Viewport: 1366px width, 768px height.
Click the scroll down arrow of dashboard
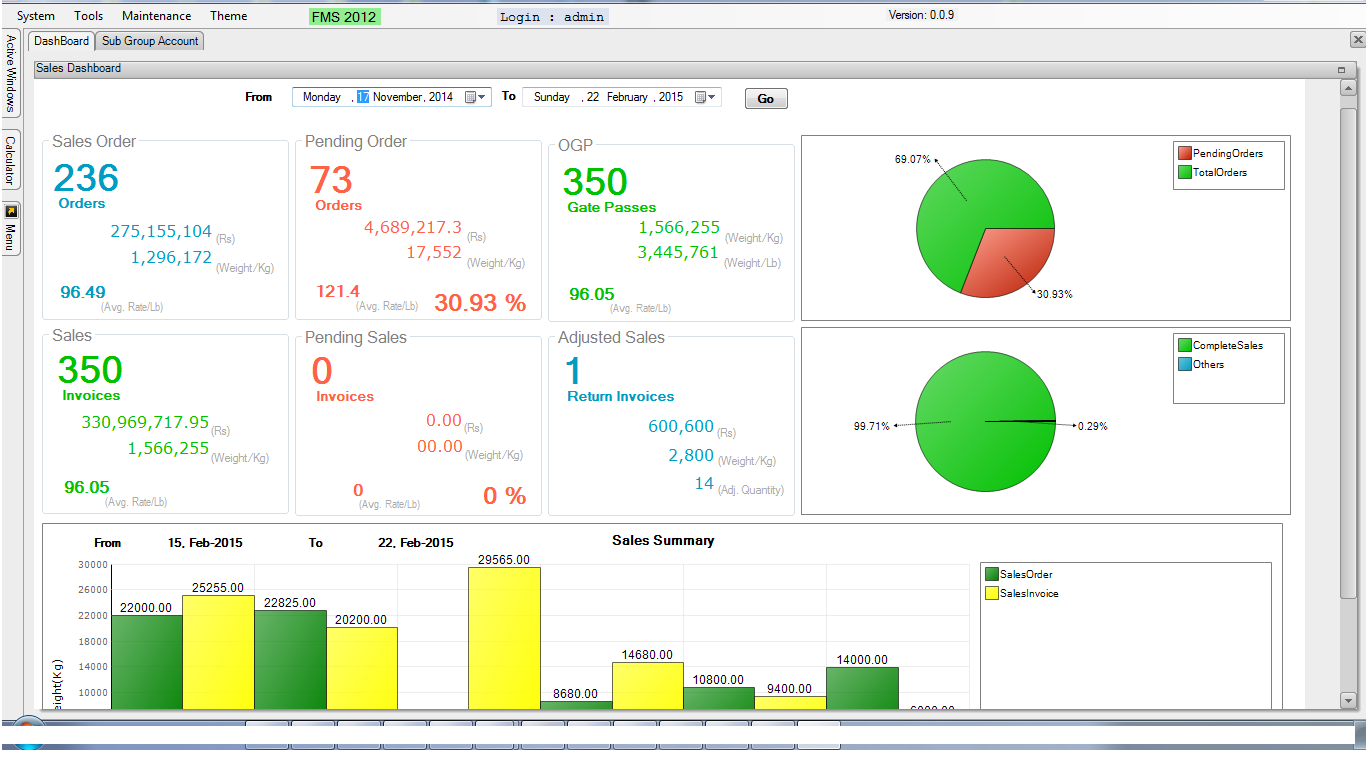coord(1347,700)
